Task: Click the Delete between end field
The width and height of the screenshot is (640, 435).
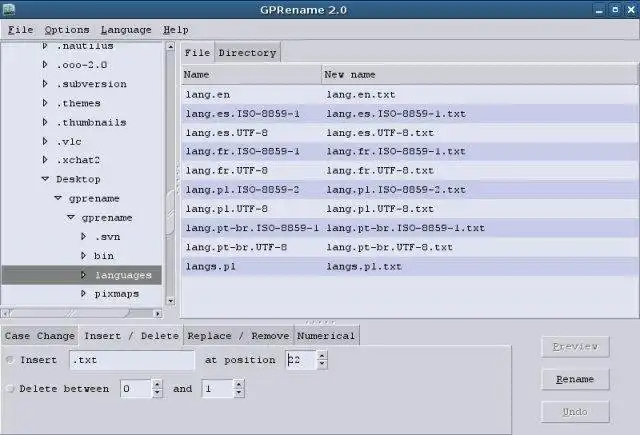Action: (218, 388)
